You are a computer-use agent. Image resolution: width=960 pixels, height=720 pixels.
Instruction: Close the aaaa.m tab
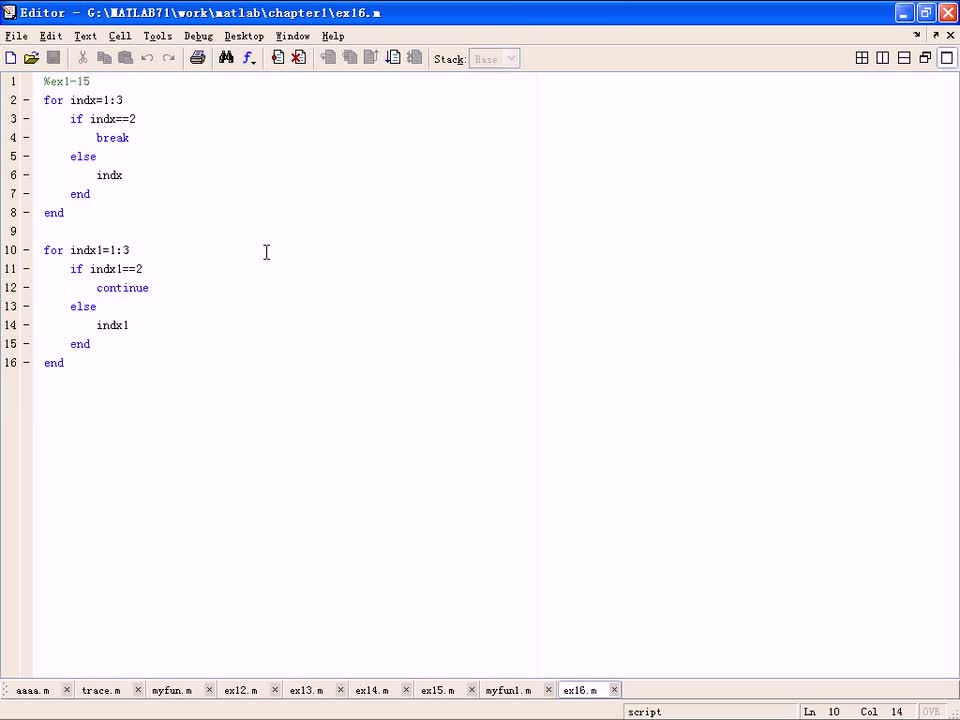pos(67,690)
